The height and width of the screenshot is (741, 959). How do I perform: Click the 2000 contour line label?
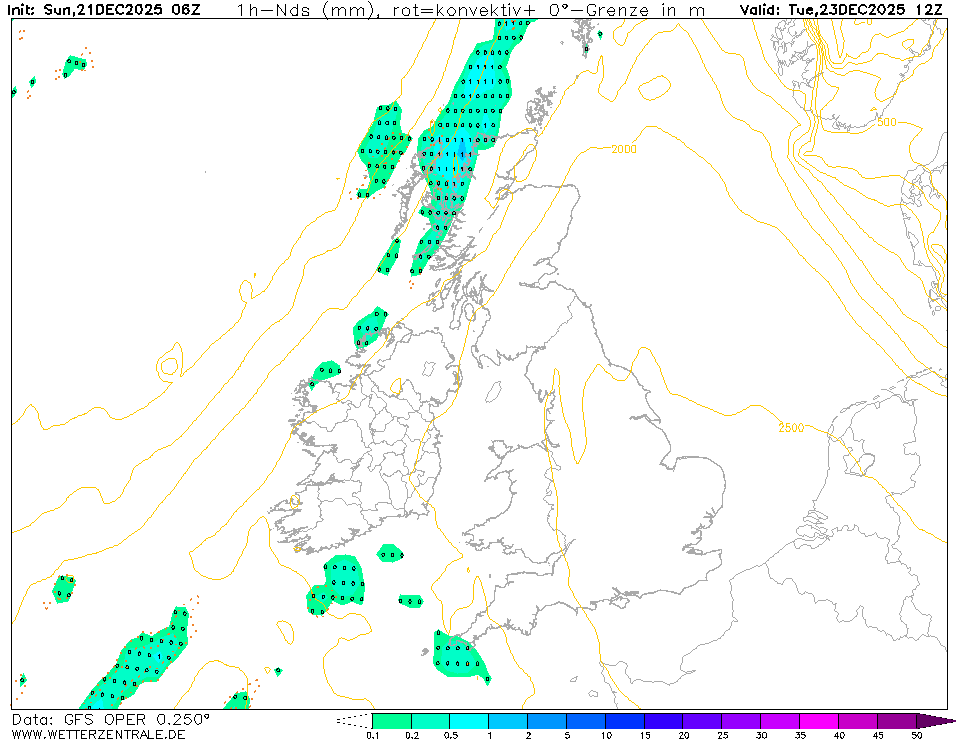[x=623, y=149]
